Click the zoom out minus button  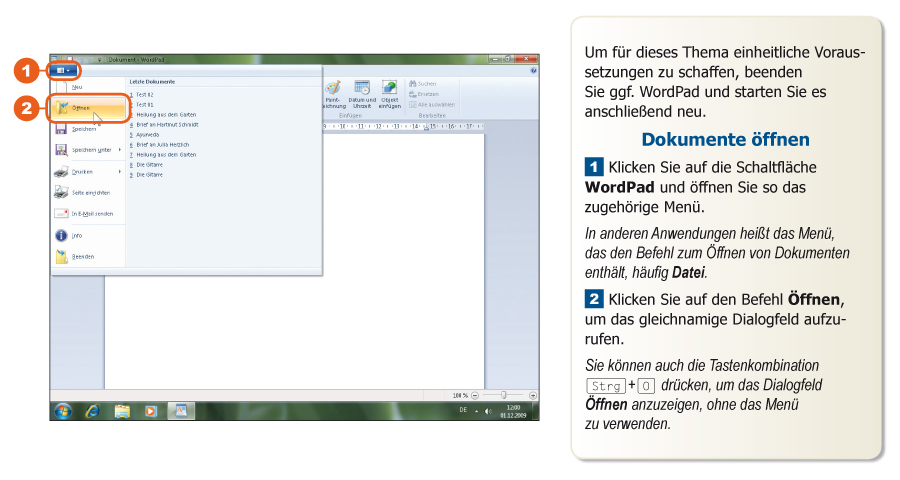coord(475,395)
